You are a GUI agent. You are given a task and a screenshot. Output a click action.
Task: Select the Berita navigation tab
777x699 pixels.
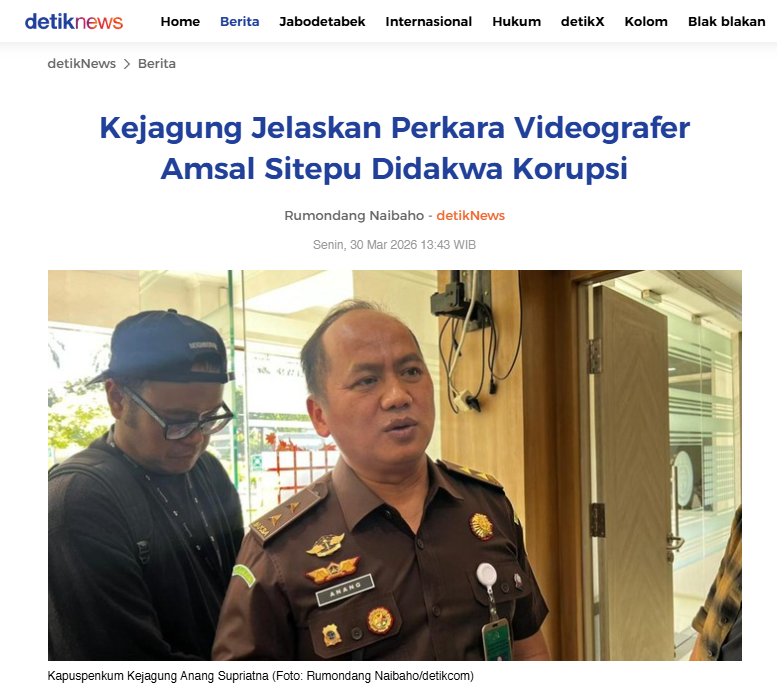point(239,22)
